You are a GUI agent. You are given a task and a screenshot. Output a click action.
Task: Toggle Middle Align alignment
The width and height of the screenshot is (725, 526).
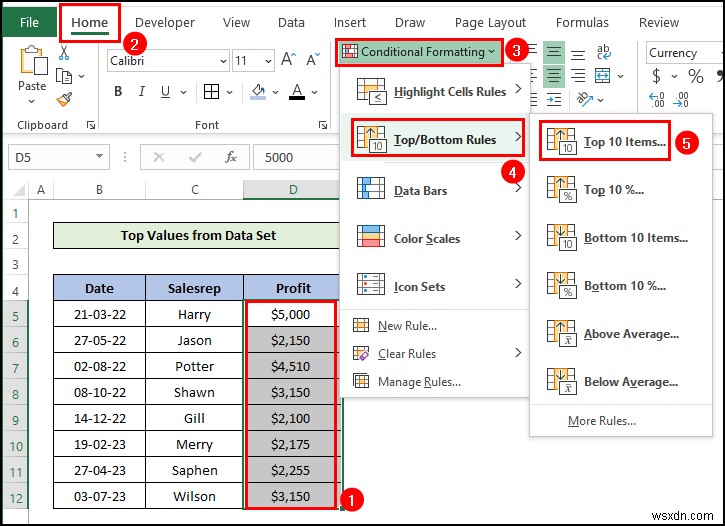554,52
